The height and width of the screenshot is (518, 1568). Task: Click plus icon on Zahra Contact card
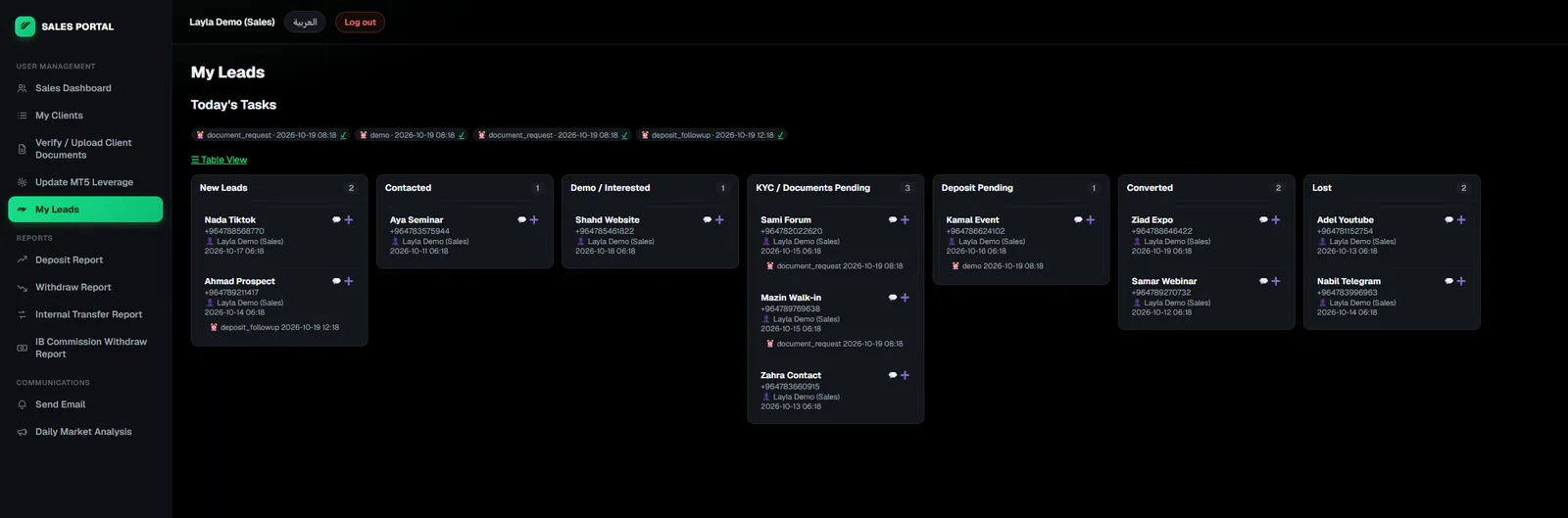905,375
